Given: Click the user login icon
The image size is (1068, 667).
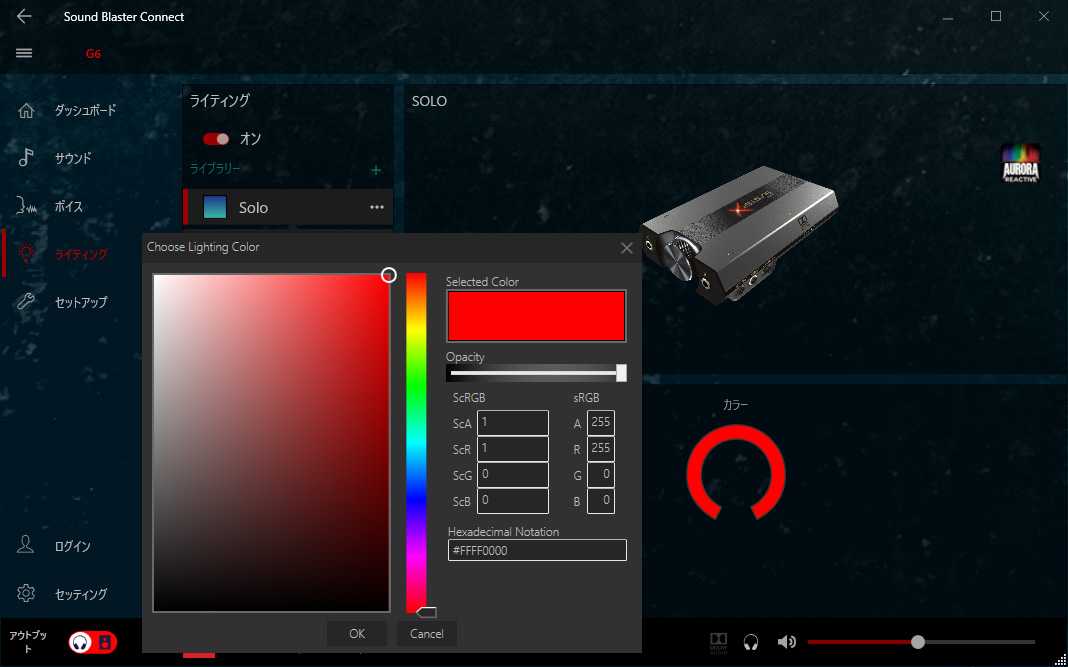Looking at the screenshot, I should [26, 544].
